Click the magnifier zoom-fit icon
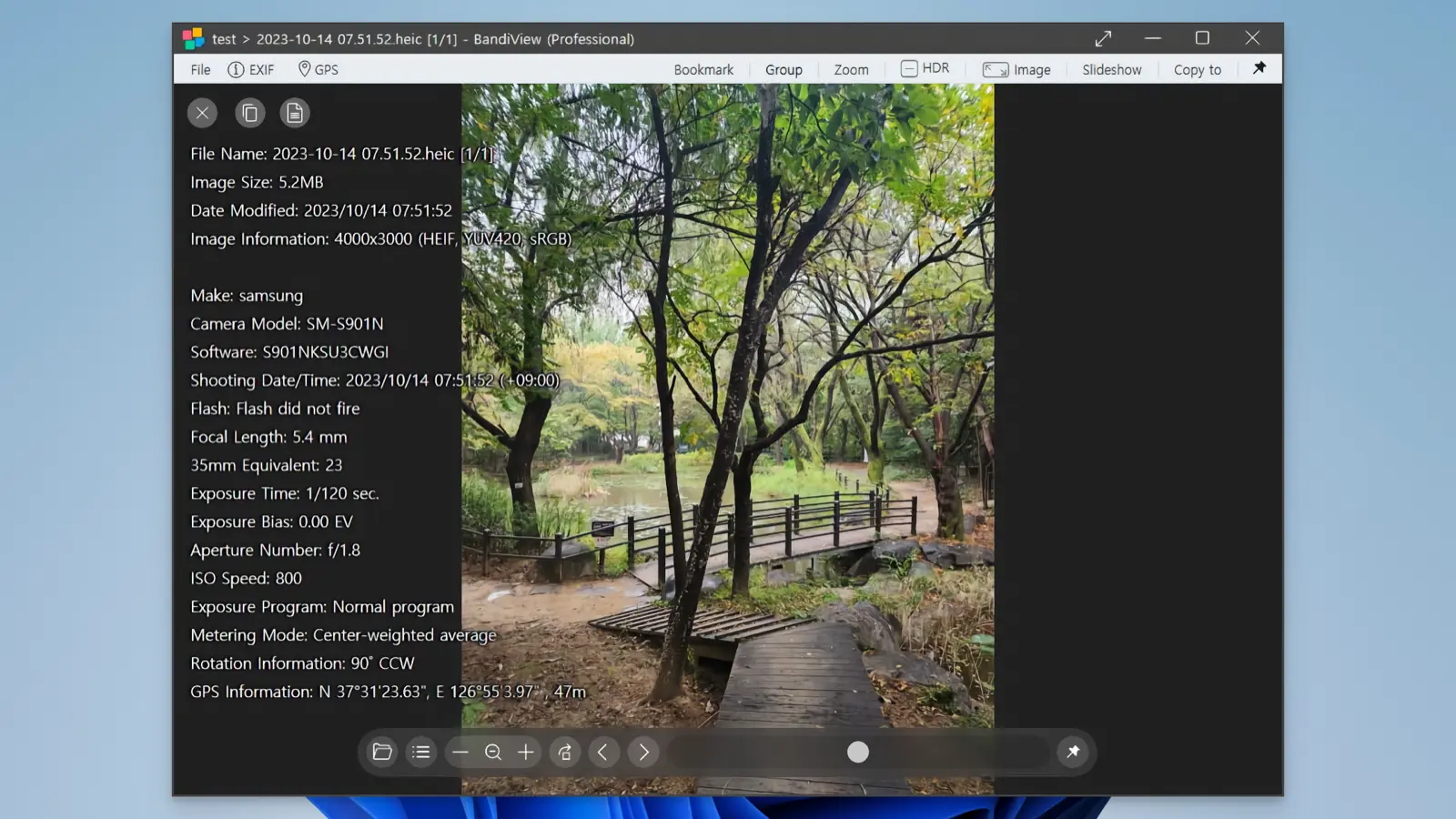The width and height of the screenshot is (1456, 819). (x=493, y=753)
